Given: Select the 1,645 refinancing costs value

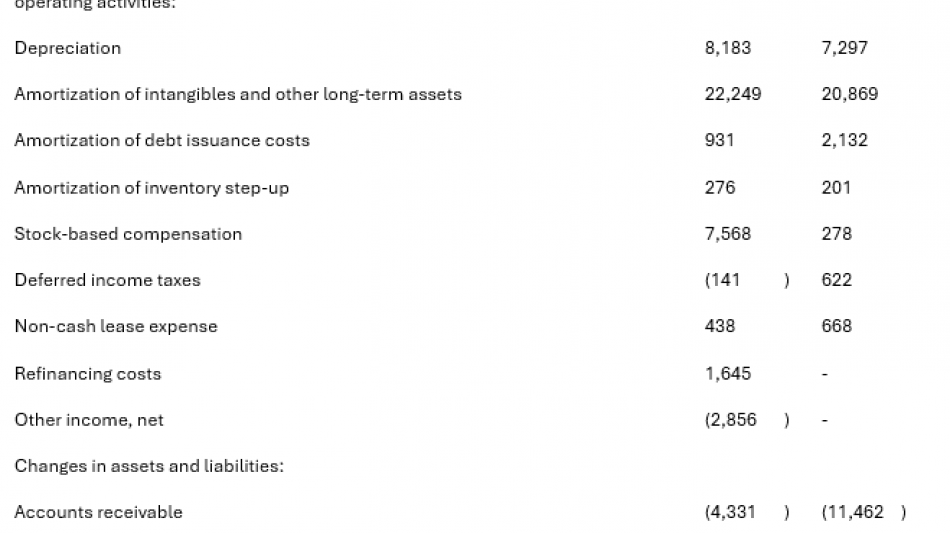Looking at the screenshot, I should click(x=727, y=374).
